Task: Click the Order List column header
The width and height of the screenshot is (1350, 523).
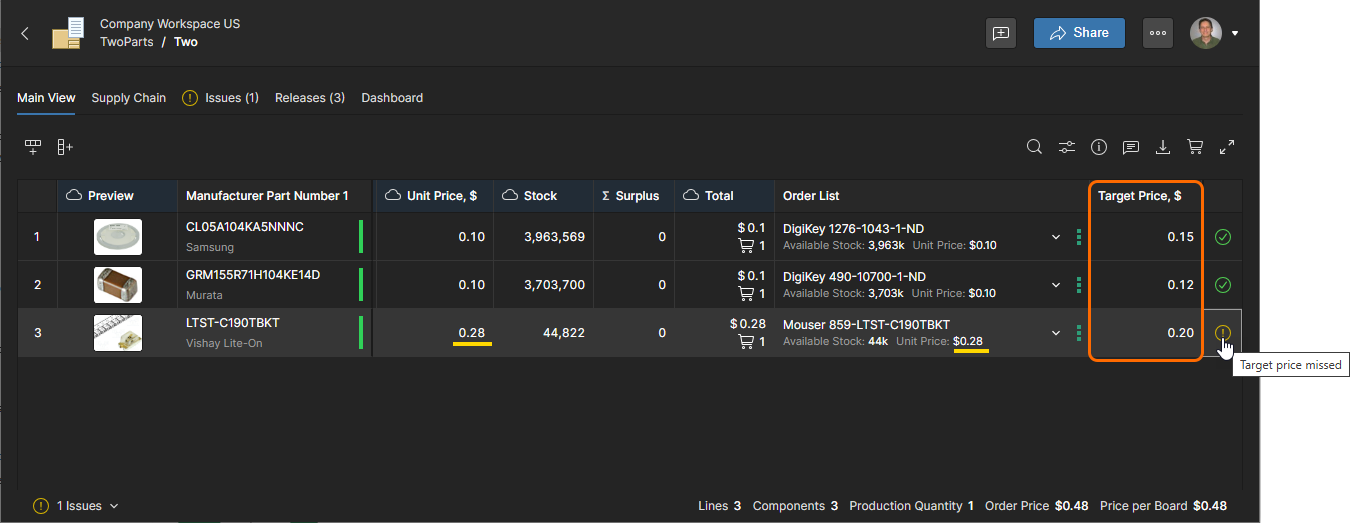Action: [x=930, y=196]
